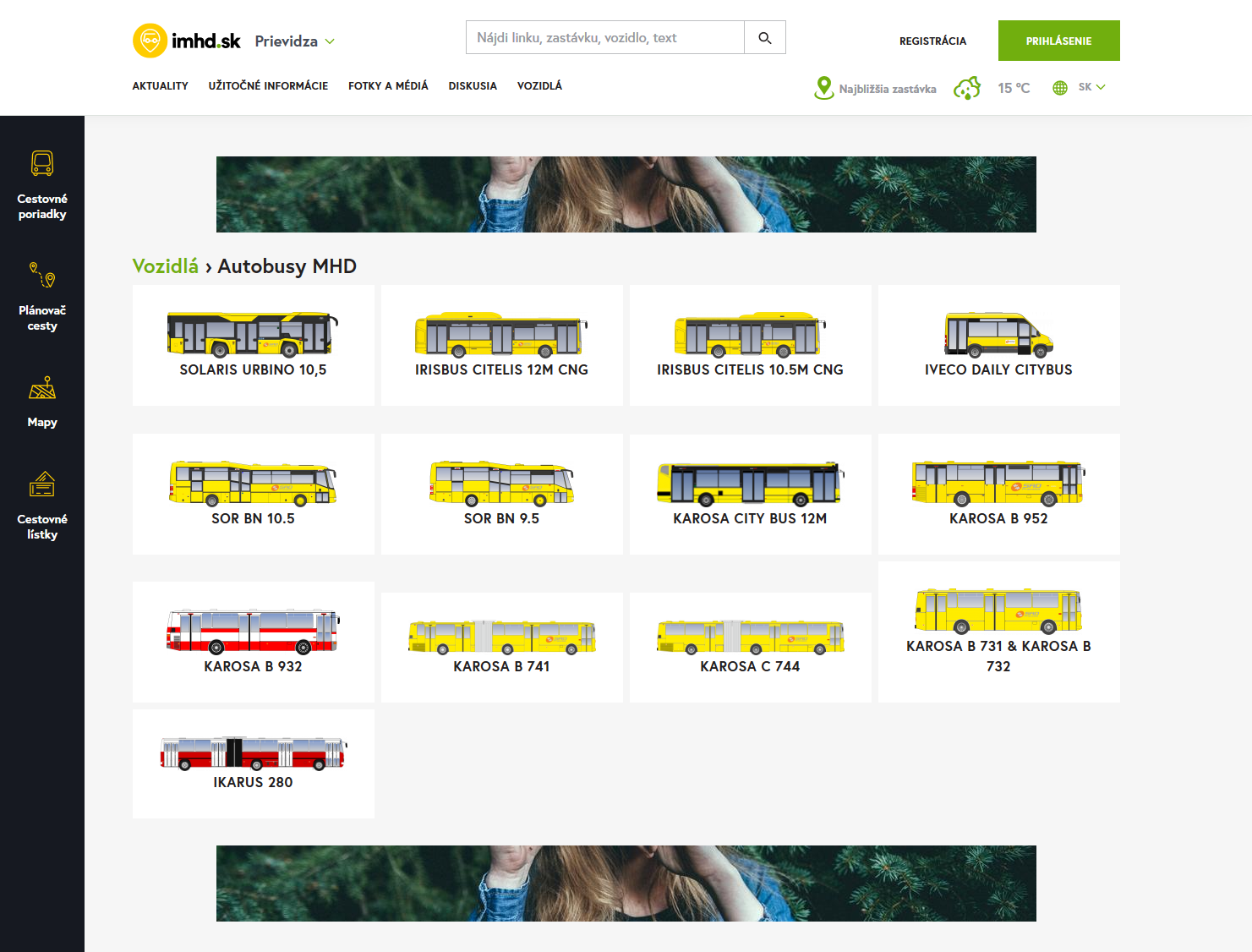The height and width of the screenshot is (952, 1252).
Task: Click the SOR BN 9.5 label
Action: coord(501,519)
